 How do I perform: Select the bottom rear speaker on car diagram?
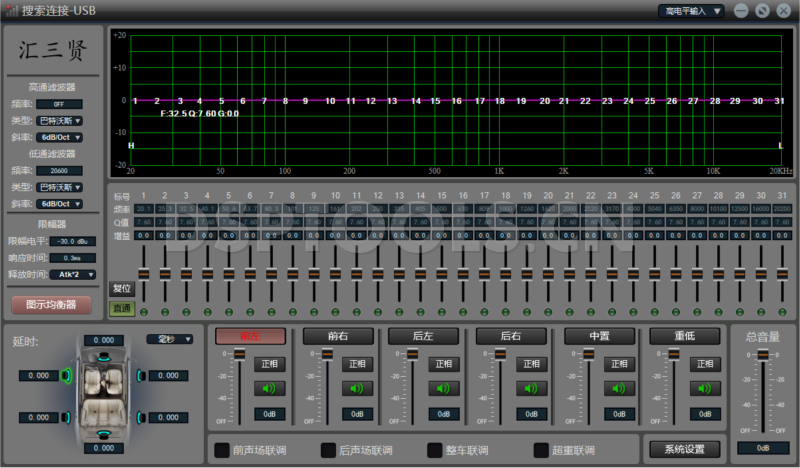point(103,433)
